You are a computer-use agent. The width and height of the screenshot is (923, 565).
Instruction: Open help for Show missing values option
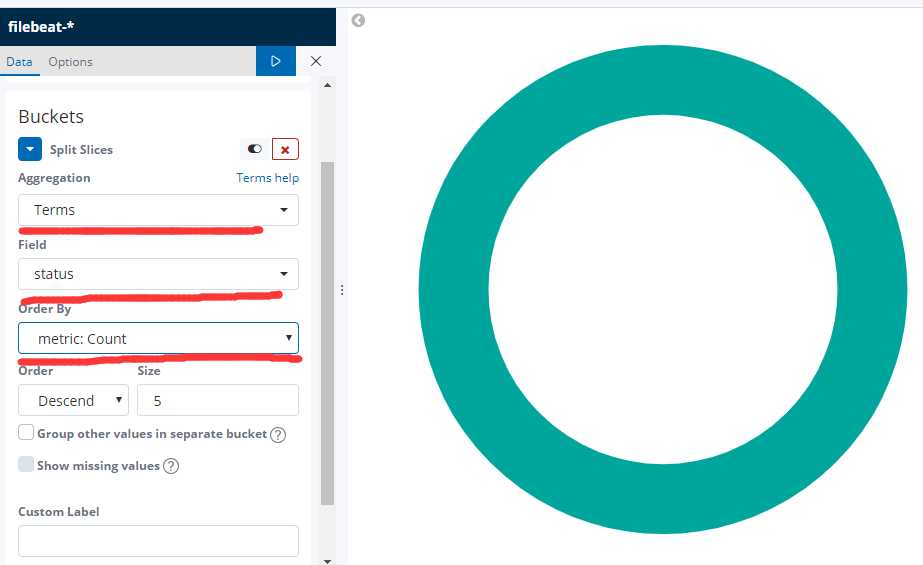171,466
